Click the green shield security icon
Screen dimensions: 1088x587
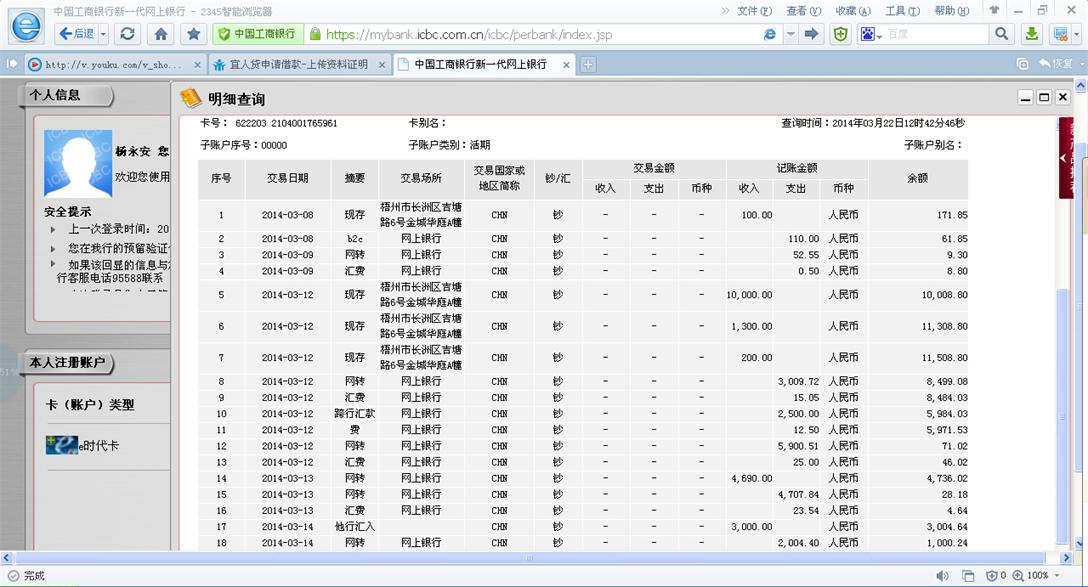841,34
